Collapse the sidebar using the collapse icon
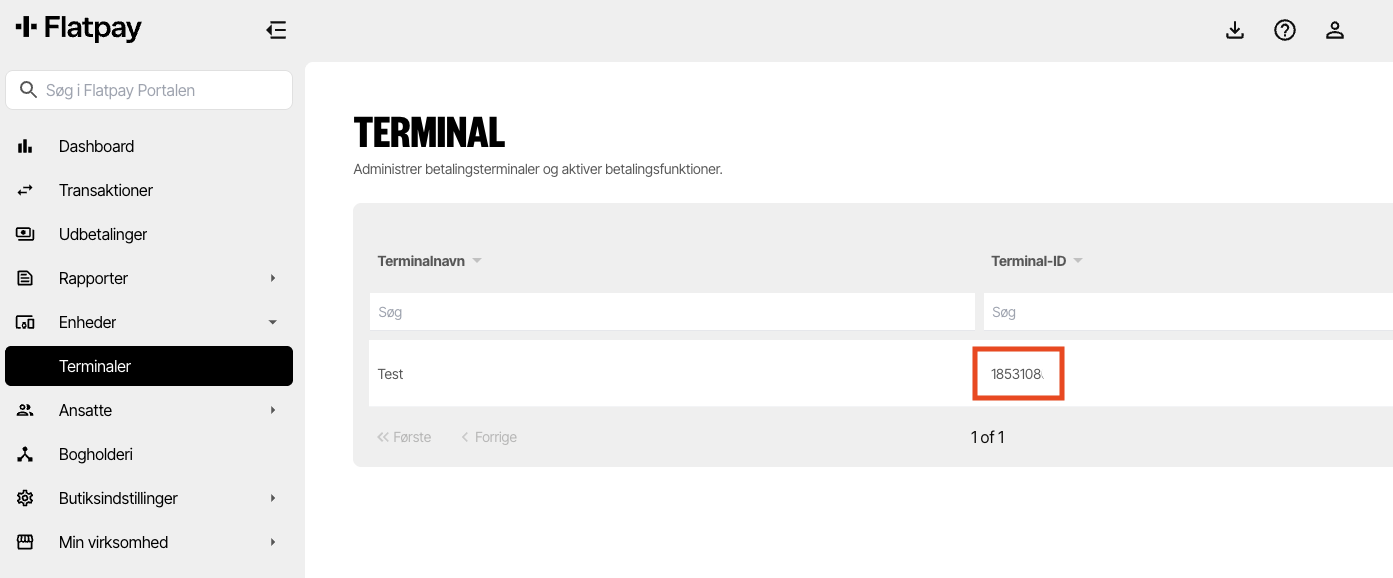Viewport: 1393px width, 578px height. click(x=276, y=30)
